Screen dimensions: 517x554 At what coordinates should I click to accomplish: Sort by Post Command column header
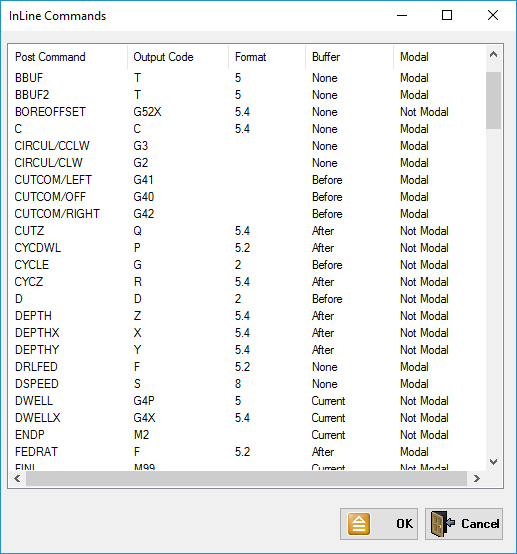tap(67, 57)
